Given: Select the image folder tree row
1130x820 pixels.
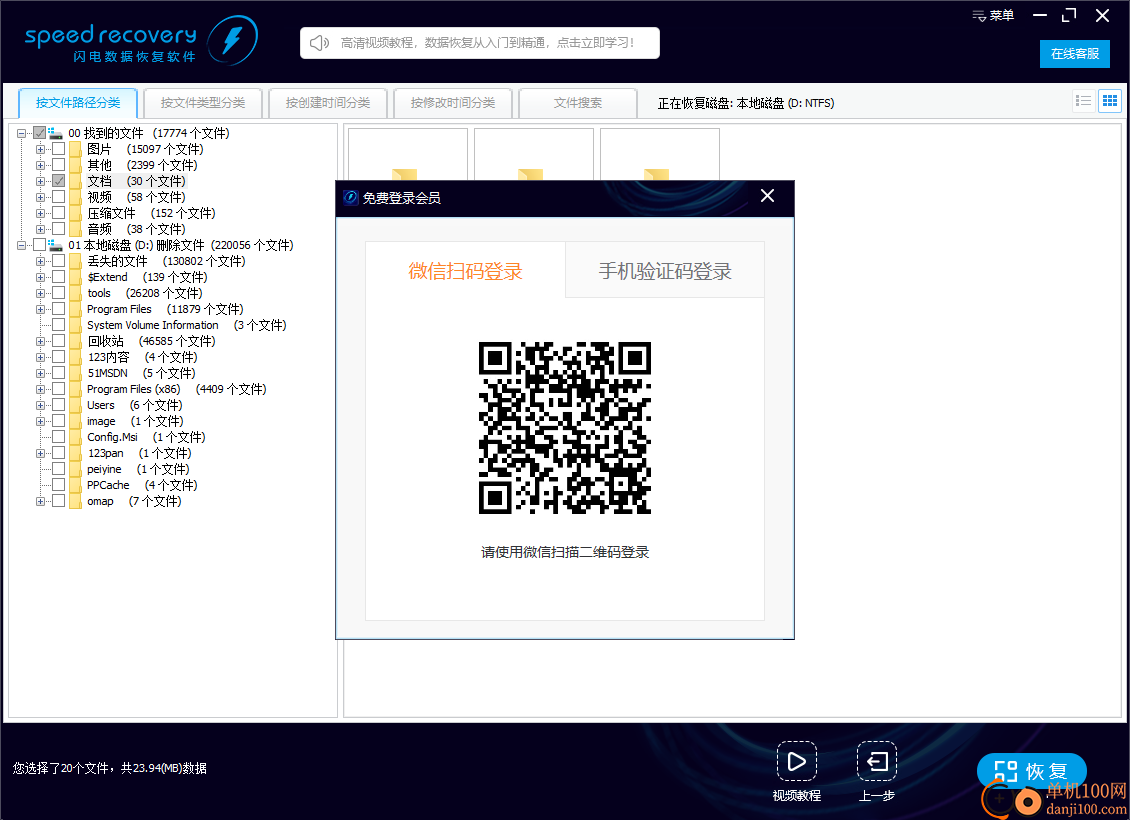Looking at the screenshot, I should click(x=135, y=421).
